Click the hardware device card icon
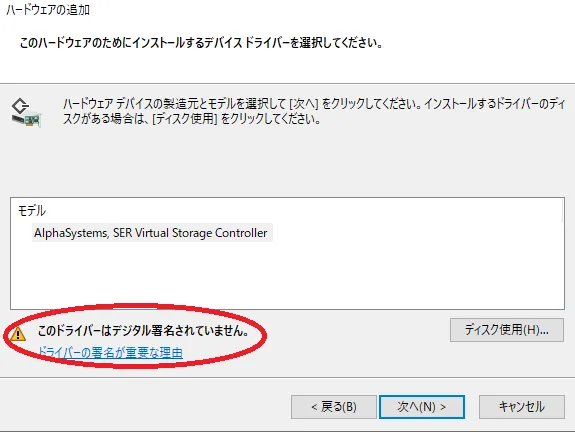 [x=26, y=113]
